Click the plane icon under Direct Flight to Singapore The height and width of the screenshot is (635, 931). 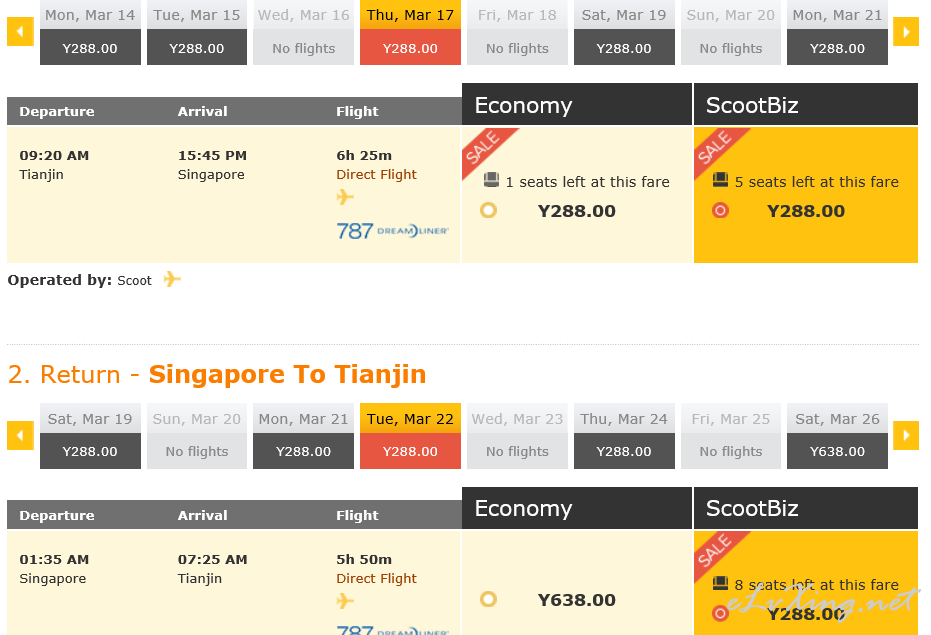coord(345,197)
